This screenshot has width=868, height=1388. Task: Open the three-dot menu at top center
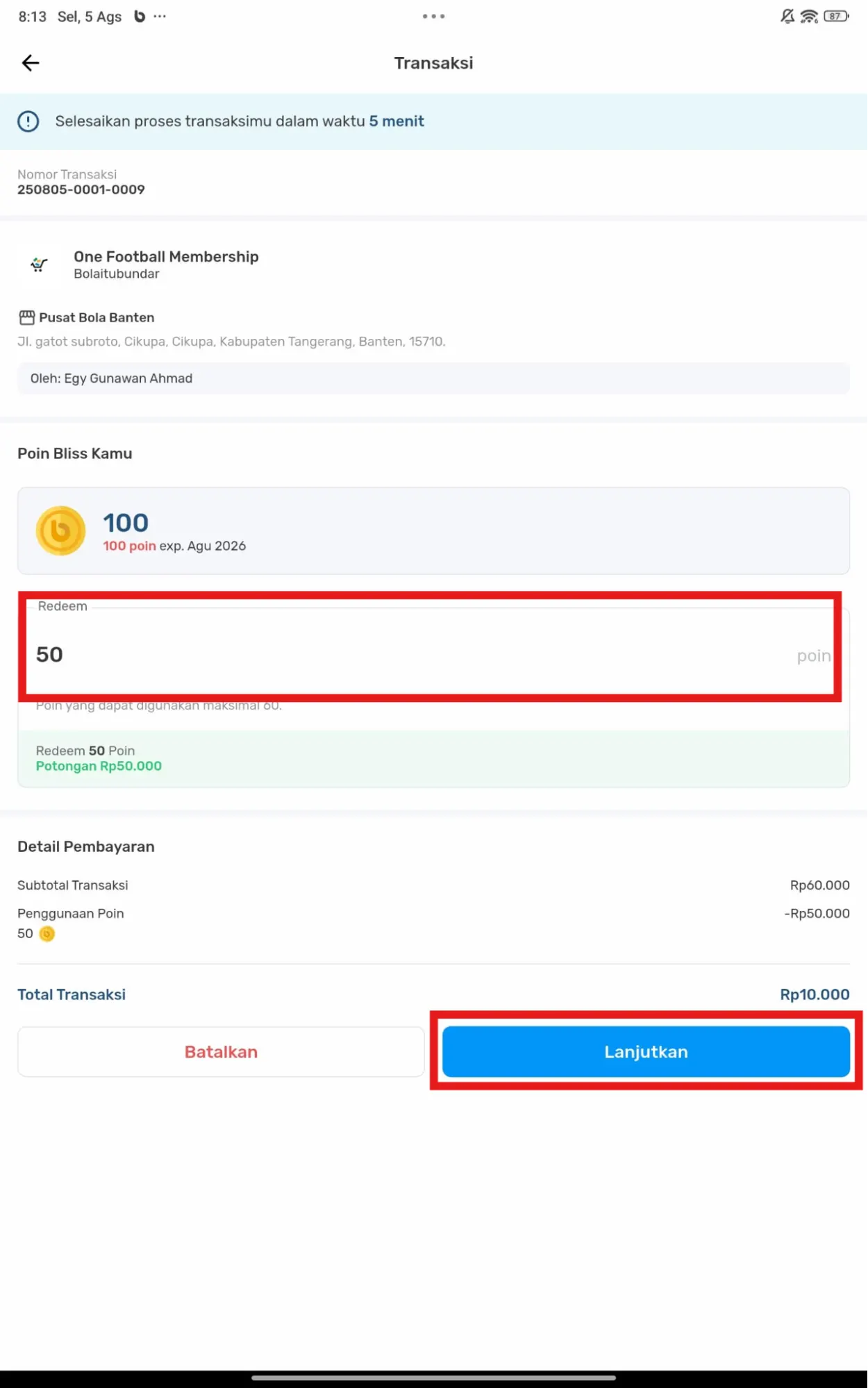[x=433, y=16]
